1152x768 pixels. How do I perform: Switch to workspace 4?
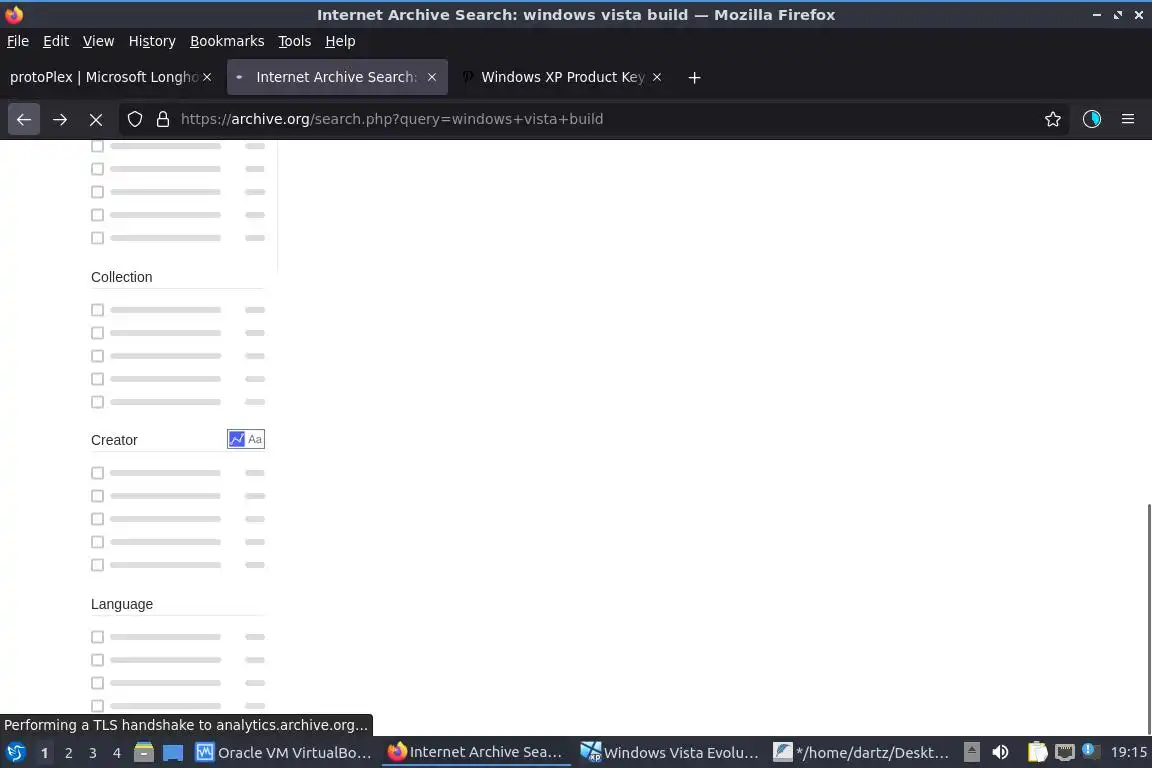(117, 753)
